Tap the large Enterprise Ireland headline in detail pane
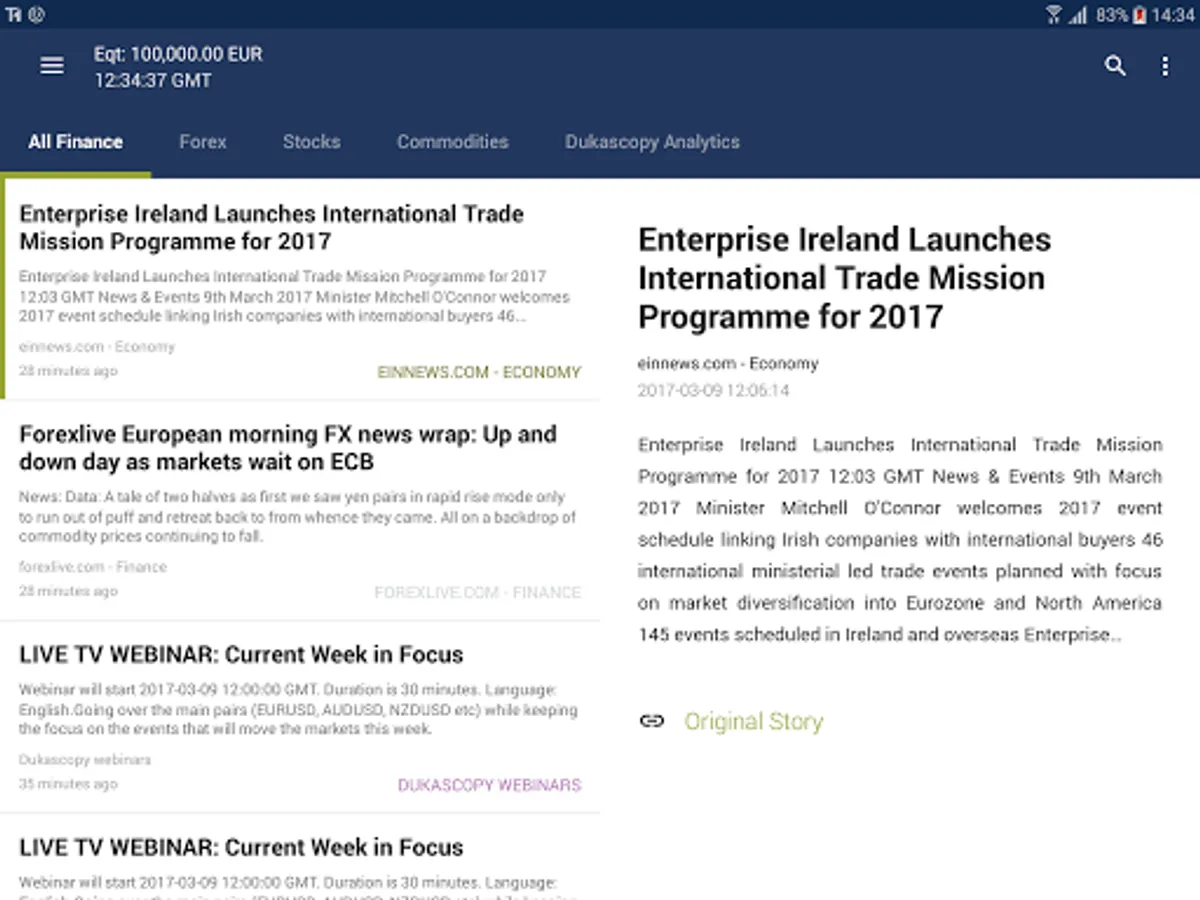The height and width of the screenshot is (900, 1200). (x=845, y=278)
